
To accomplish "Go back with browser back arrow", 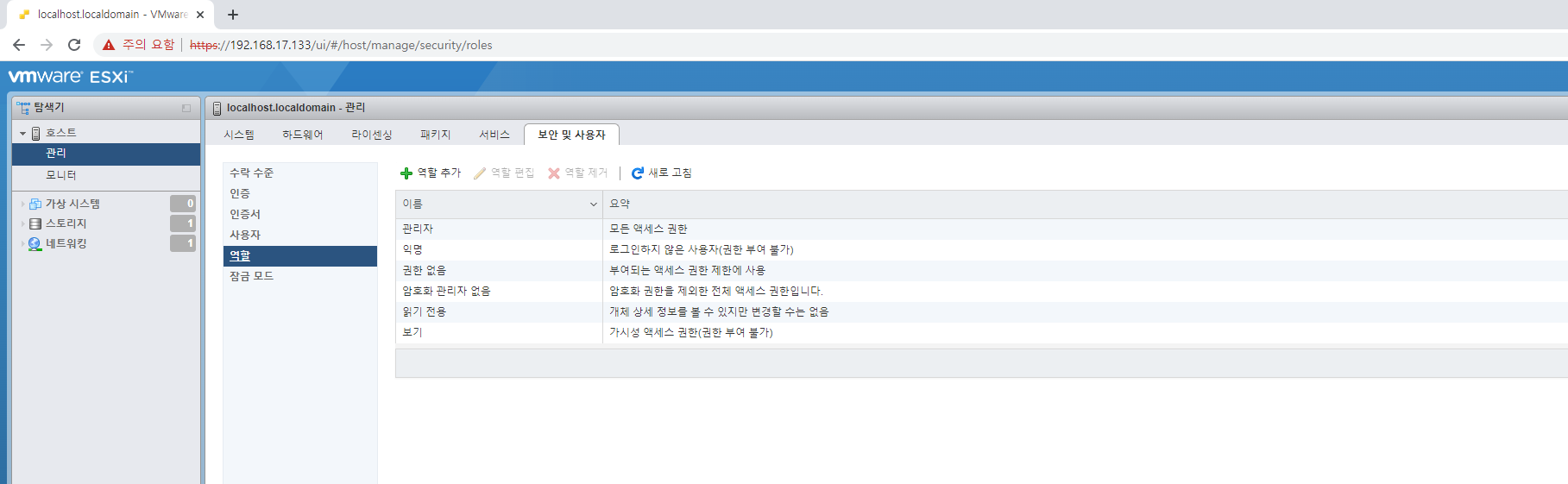I will click(19, 45).
